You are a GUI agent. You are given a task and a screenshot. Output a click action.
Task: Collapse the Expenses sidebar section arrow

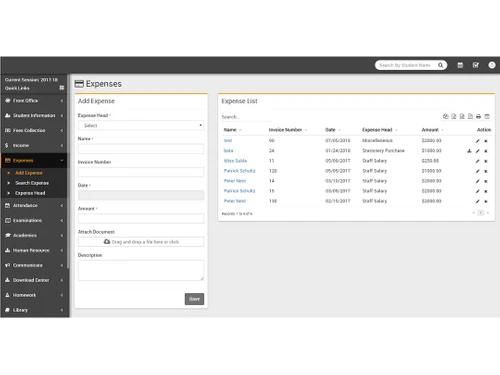[62, 160]
